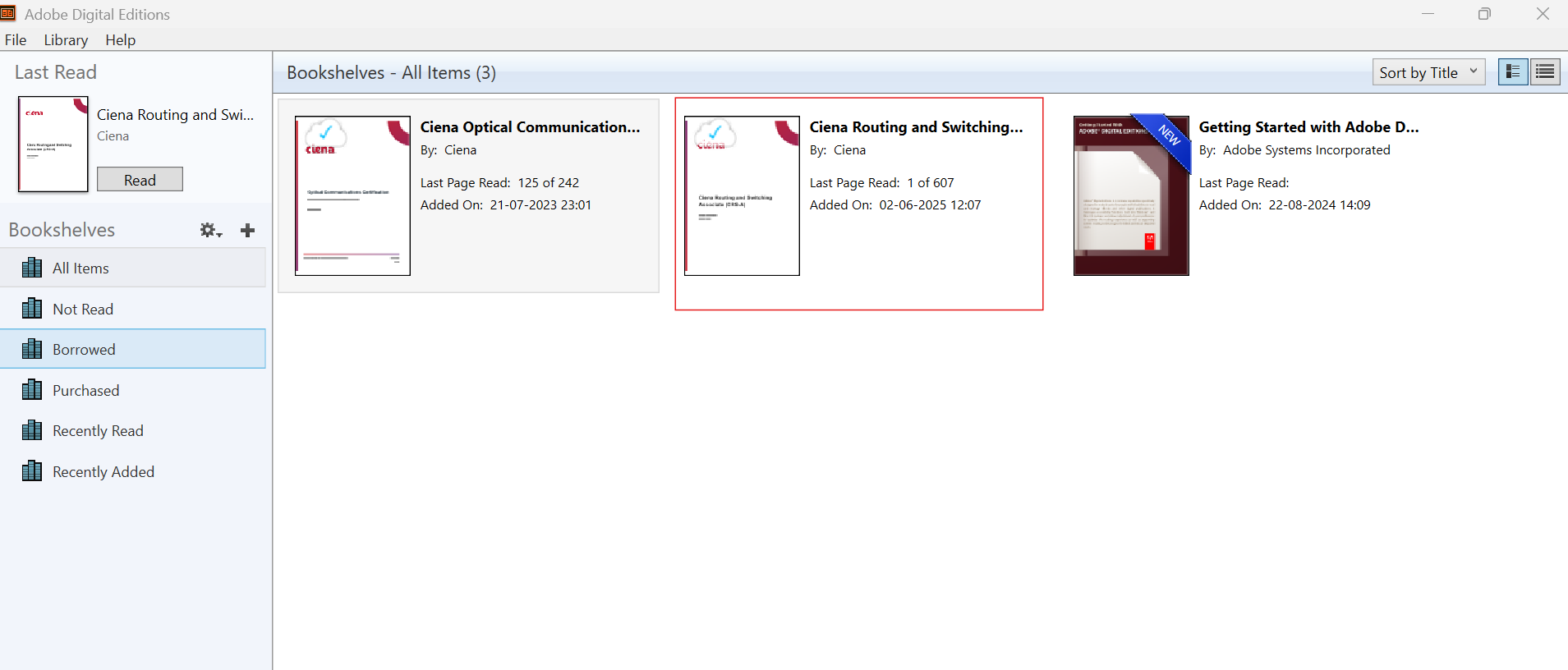The image size is (1568, 670).
Task: Select the Borrowed bookshelf
Action: [133, 349]
